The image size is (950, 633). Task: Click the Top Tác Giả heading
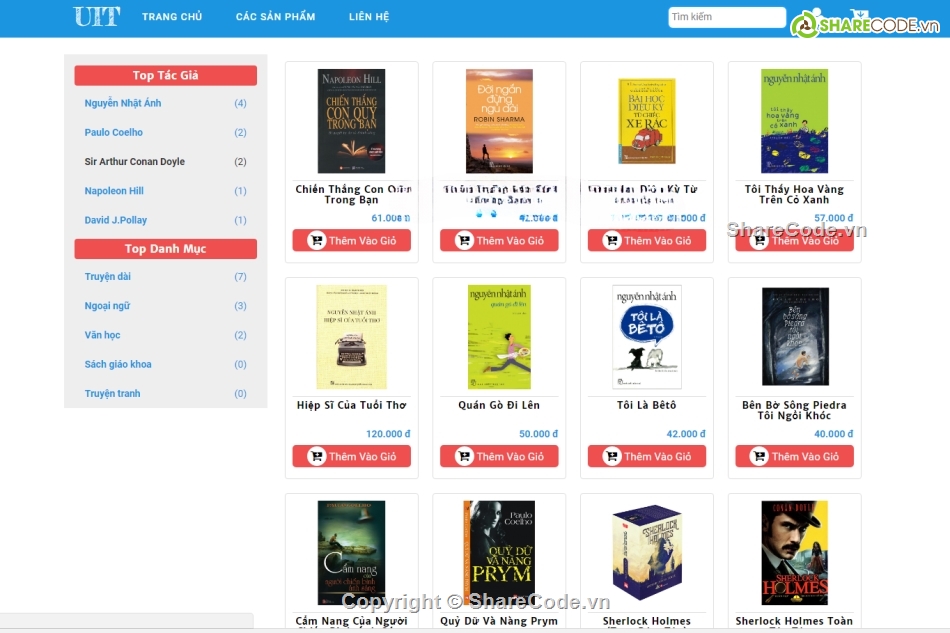point(165,75)
